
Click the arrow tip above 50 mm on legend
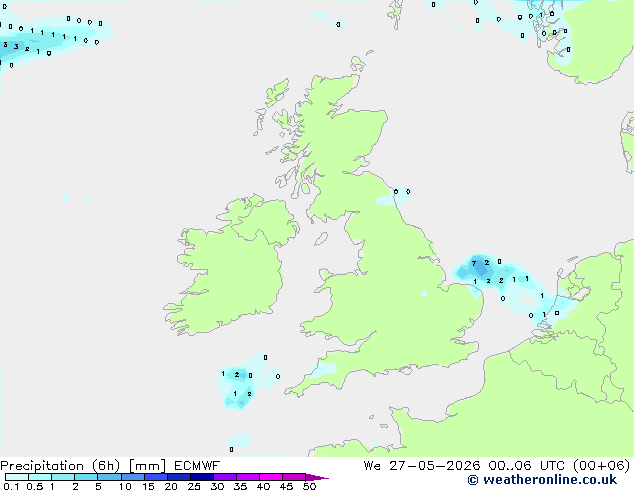pyautogui.click(x=317, y=477)
